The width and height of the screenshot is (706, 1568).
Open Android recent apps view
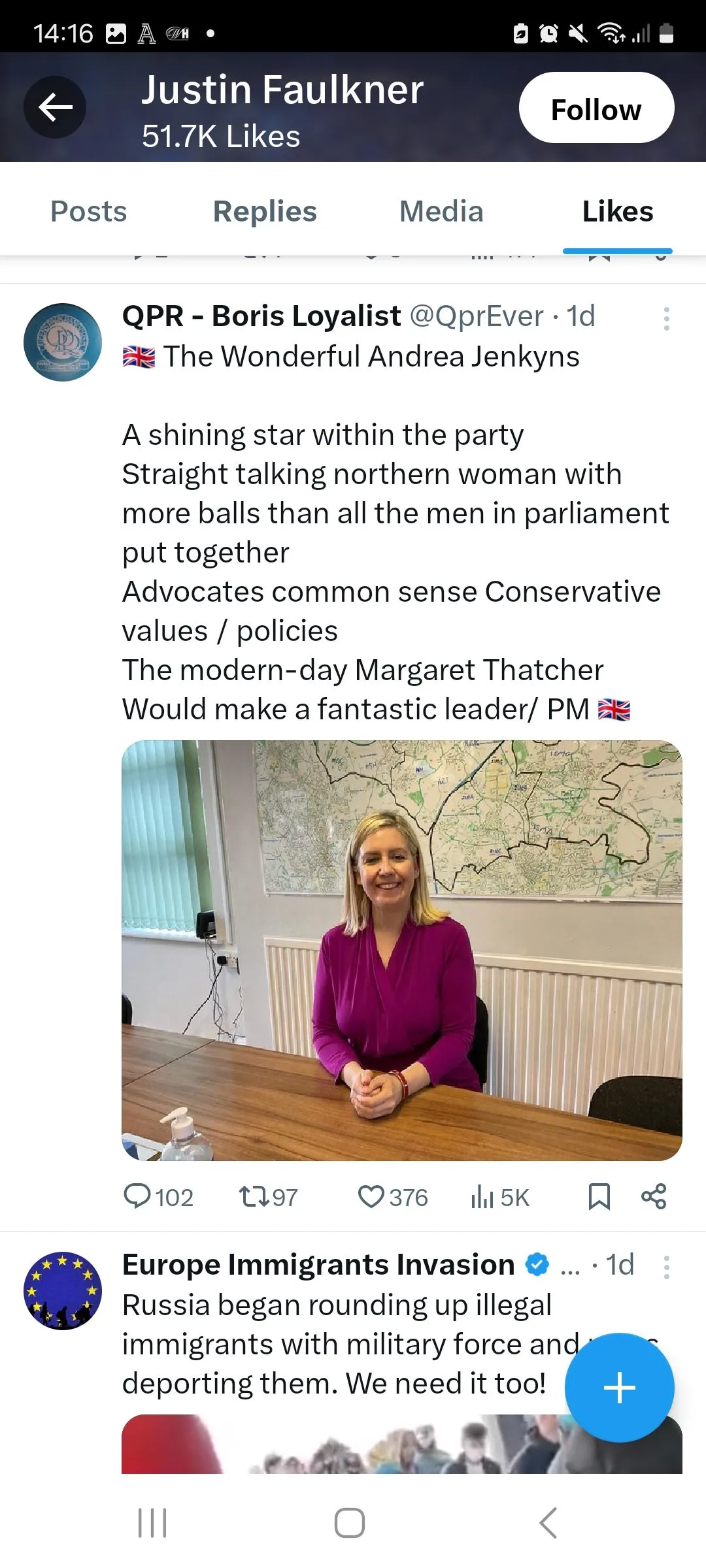(152, 1523)
